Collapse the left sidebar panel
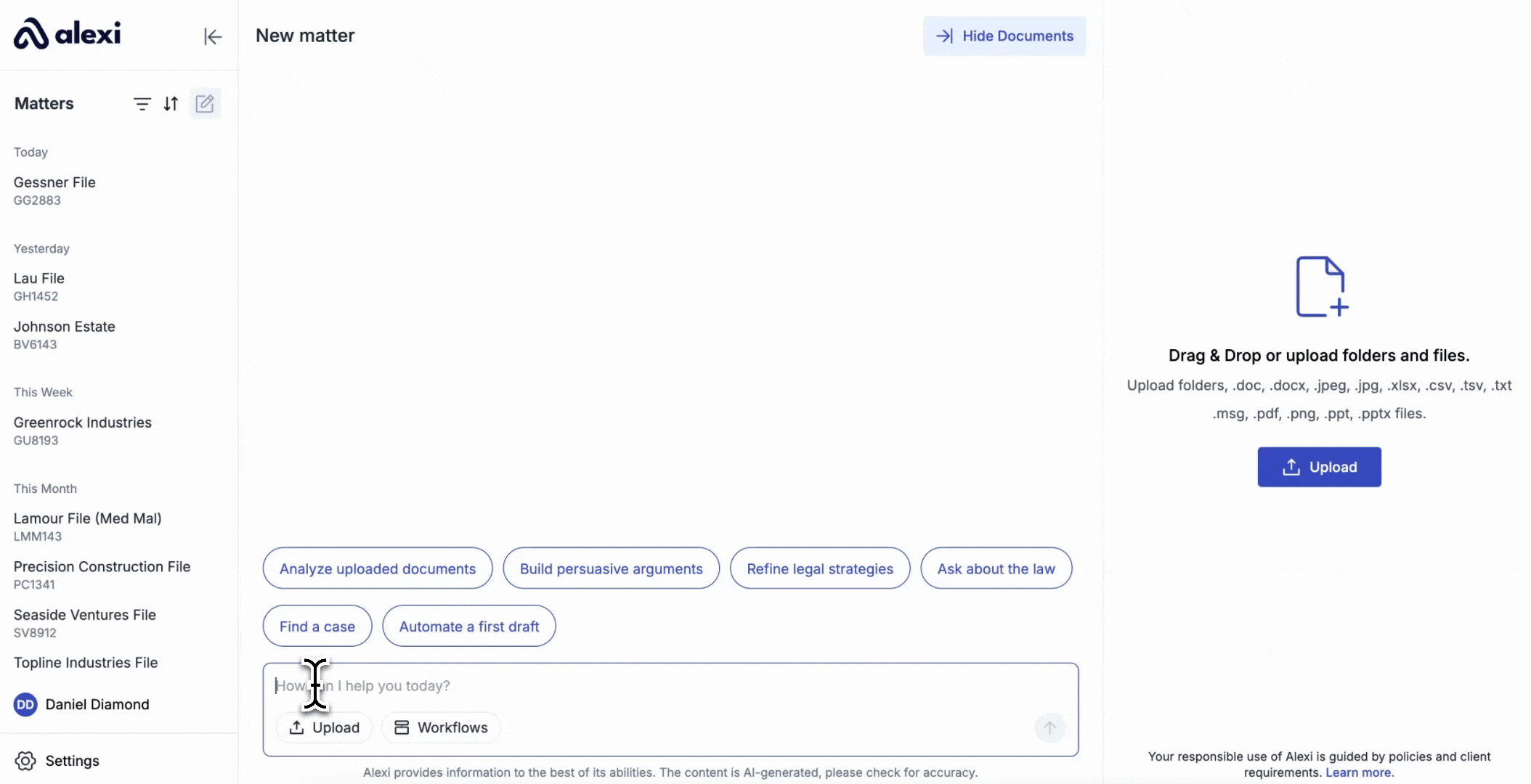 (x=212, y=36)
